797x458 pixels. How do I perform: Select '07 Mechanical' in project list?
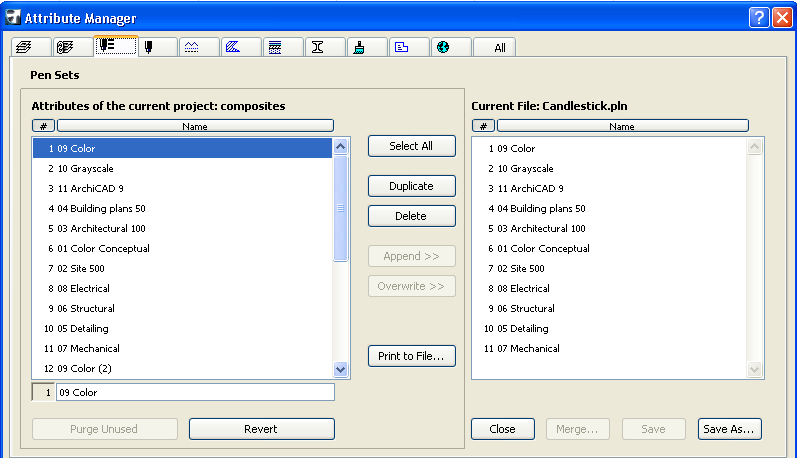(x=182, y=348)
